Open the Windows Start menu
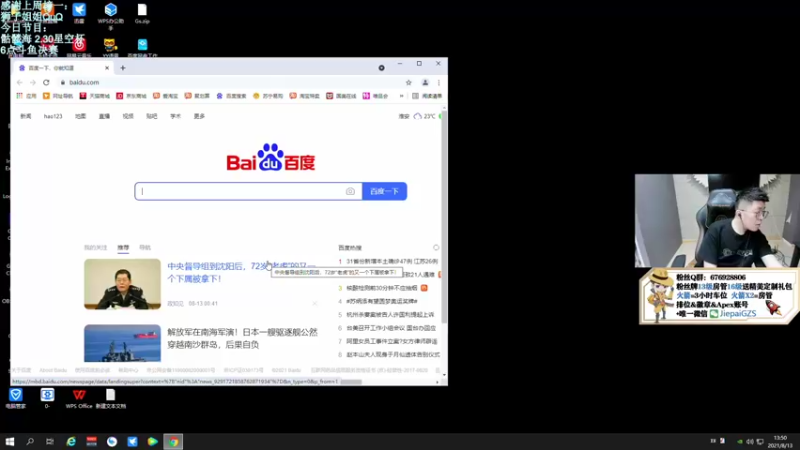Image resolution: width=800 pixels, height=450 pixels. tap(10, 441)
